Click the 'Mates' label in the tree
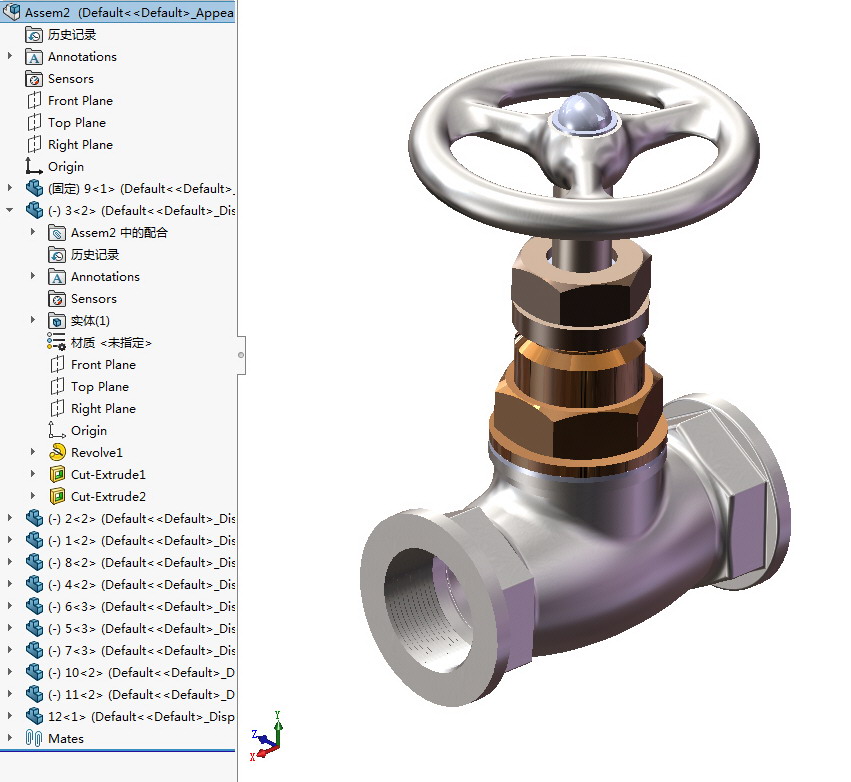This screenshot has width=851, height=782. tap(66, 739)
